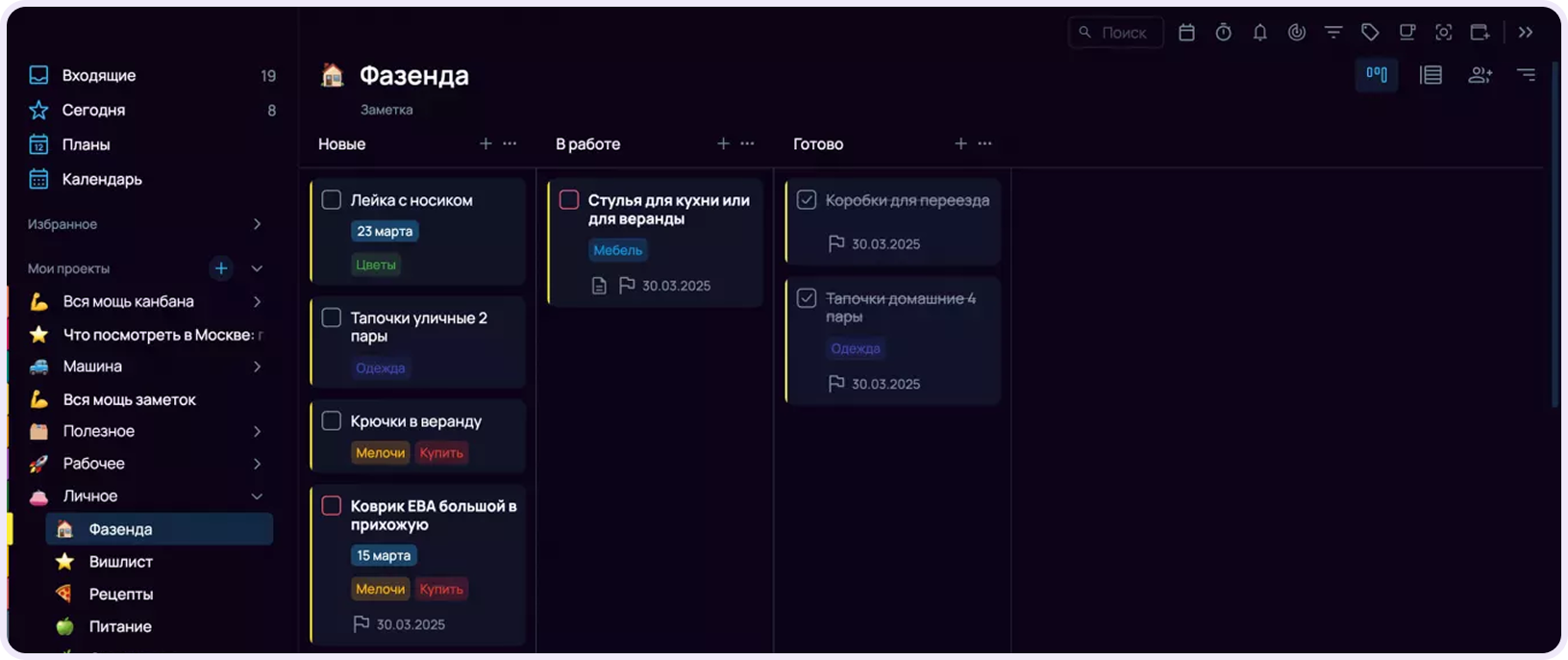The height and width of the screenshot is (660, 1568).
Task: Click the notifications bell icon
Action: [x=1259, y=33]
